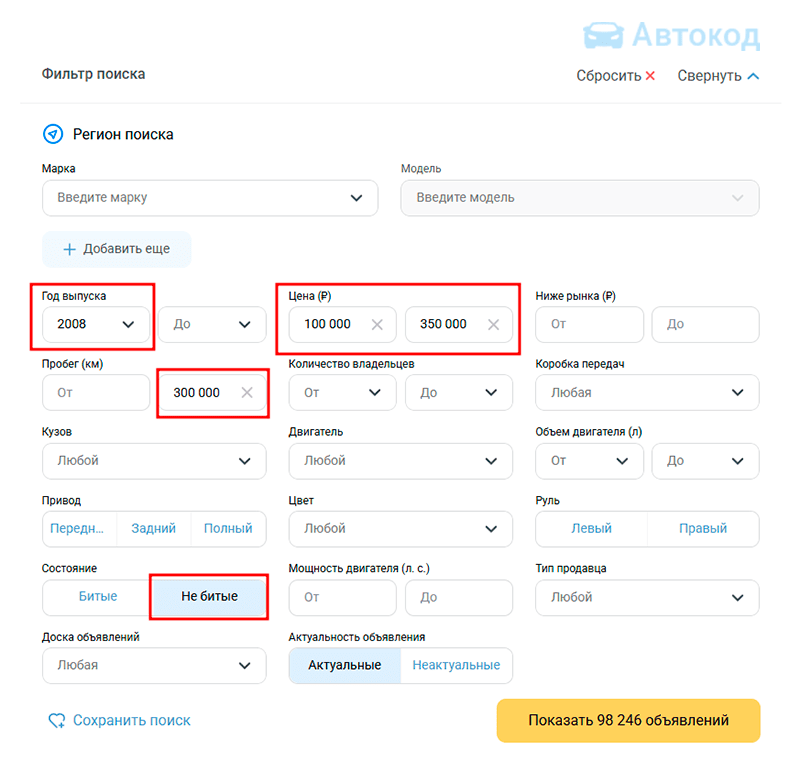Click Сбросить to reset filters

tap(609, 76)
